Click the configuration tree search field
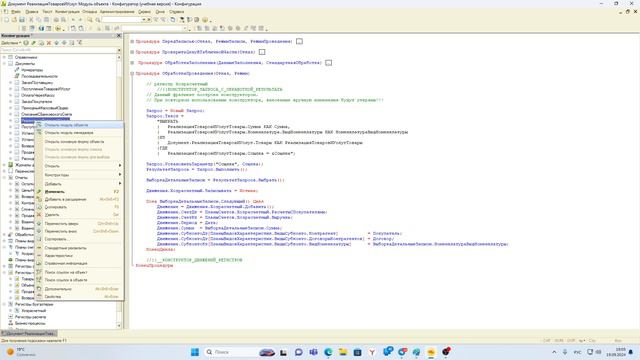The width and height of the screenshot is (640, 360). (x=58, y=50)
